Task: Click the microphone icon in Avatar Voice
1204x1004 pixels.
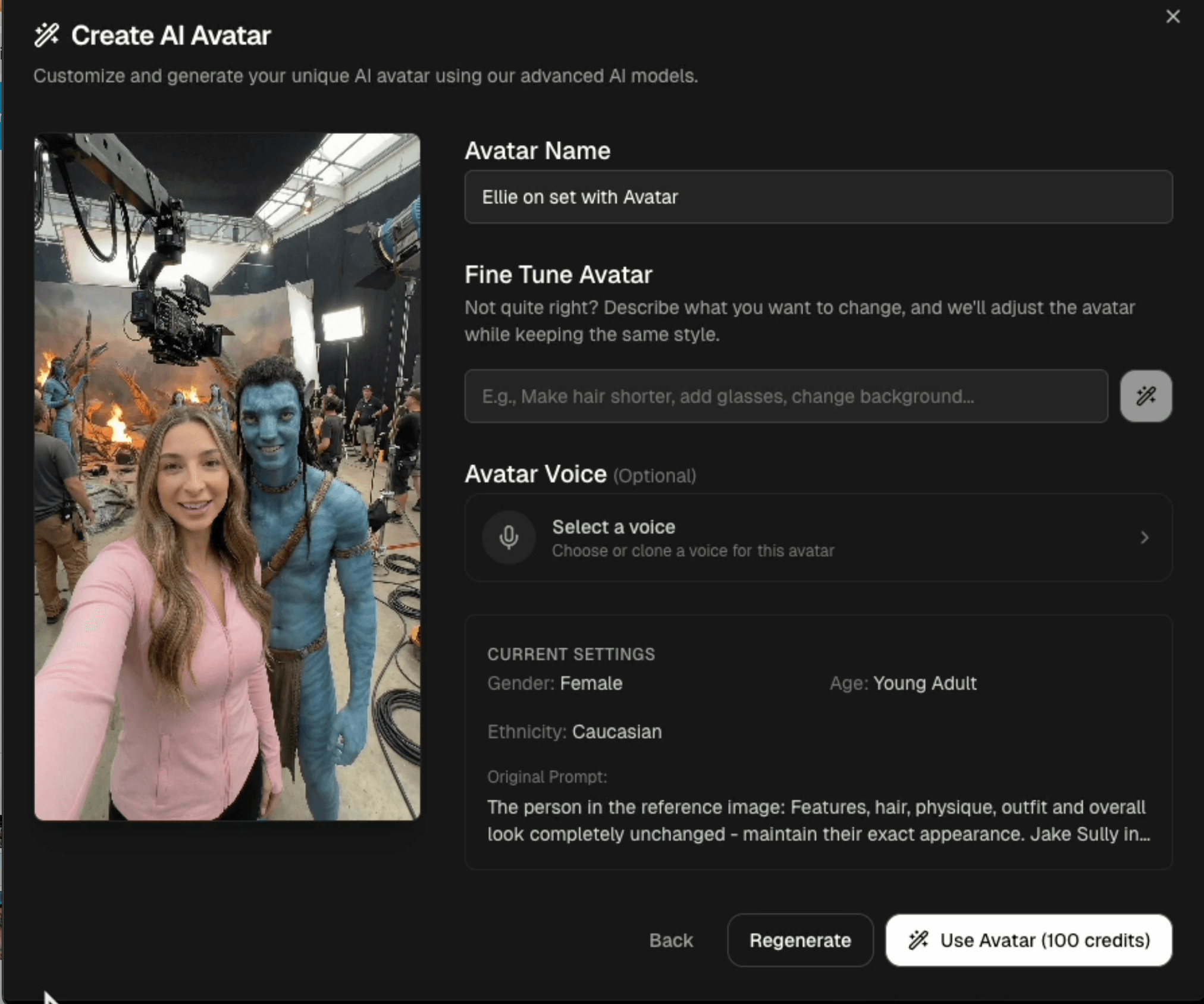Action: (509, 538)
